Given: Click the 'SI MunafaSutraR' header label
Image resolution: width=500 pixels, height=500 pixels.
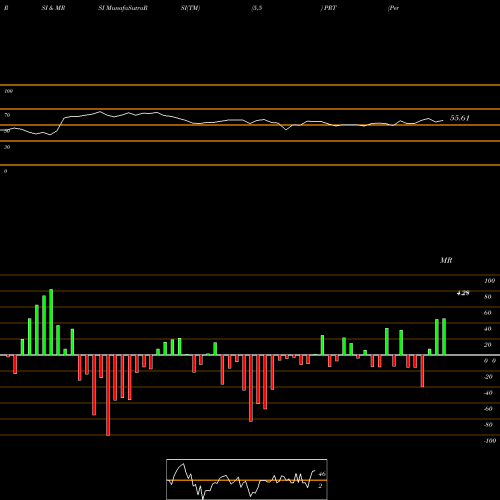Looking at the screenshot, I should (x=123, y=8).
